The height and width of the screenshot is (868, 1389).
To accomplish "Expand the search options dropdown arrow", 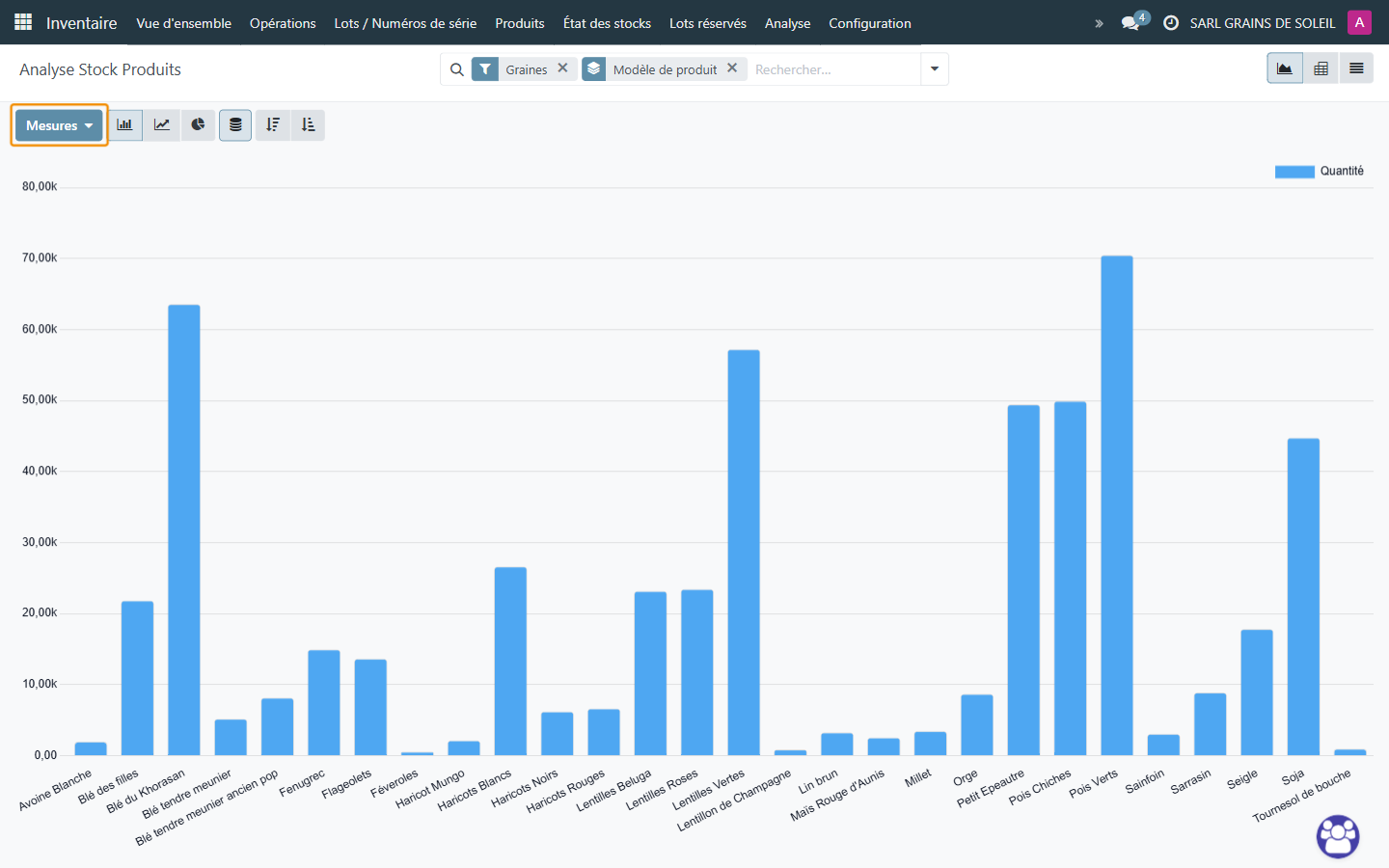I will point(935,69).
